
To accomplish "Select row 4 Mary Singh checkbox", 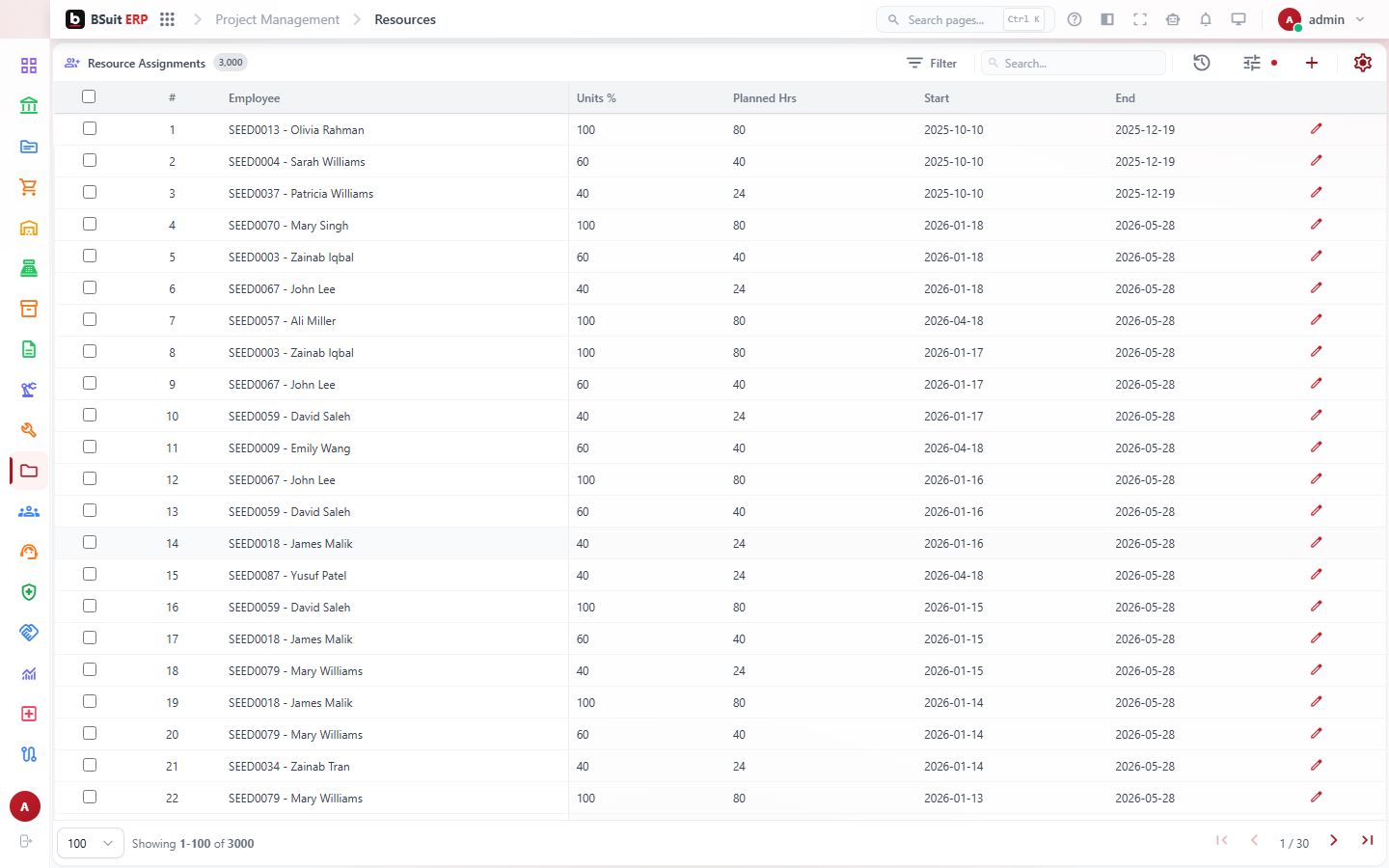I will click(x=90, y=224).
